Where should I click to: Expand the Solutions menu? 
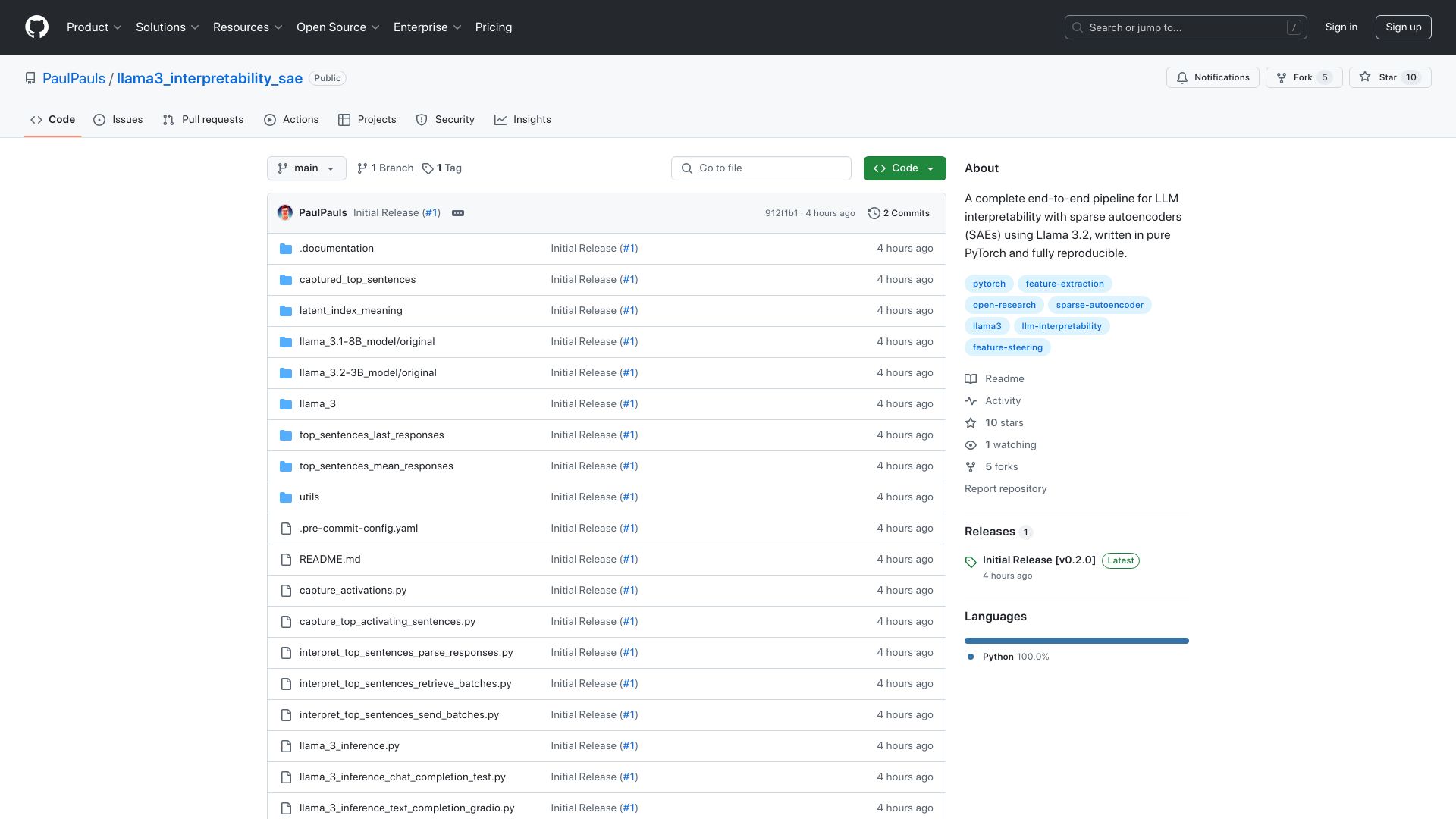click(x=168, y=27)
